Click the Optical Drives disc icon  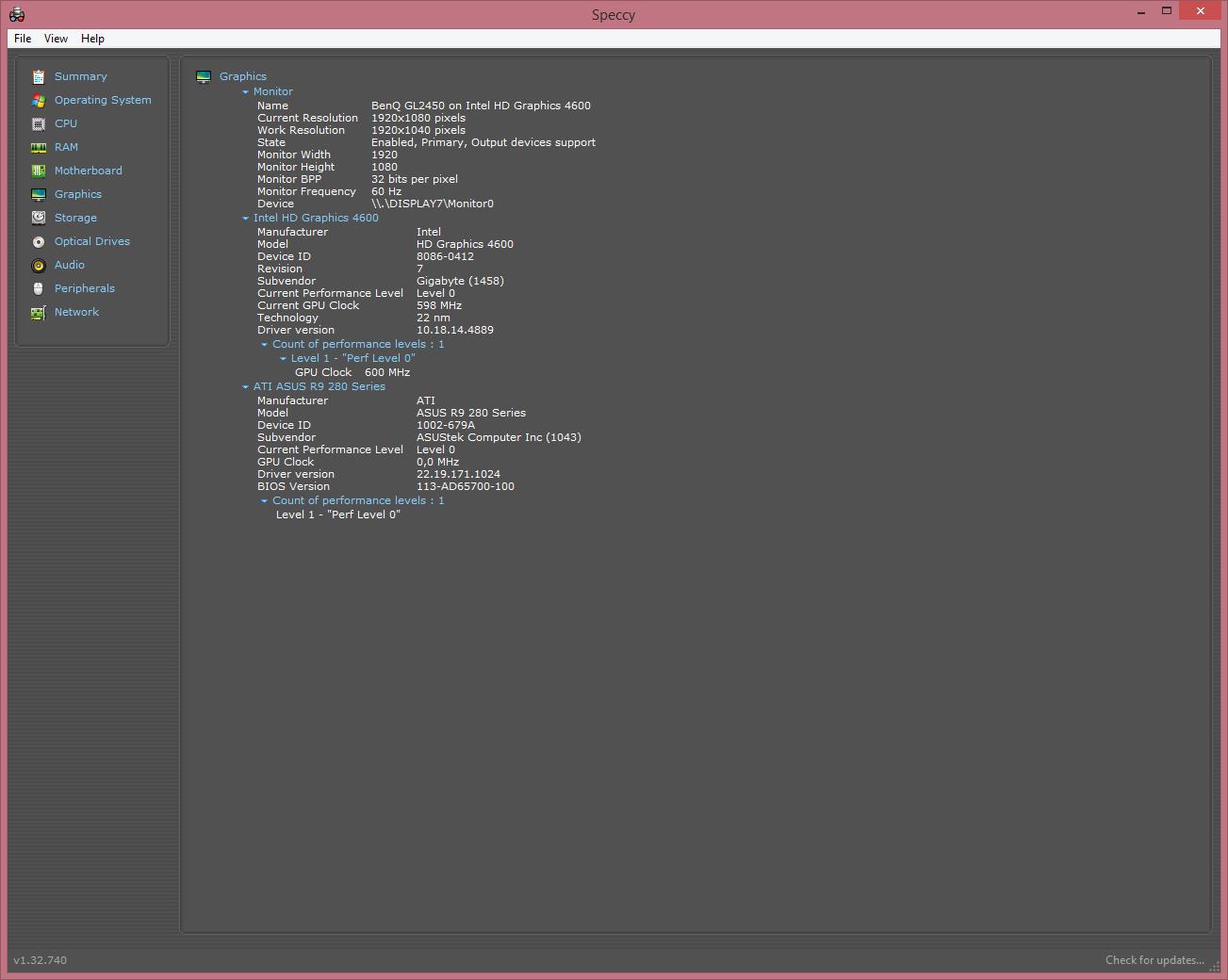pos(38,241)
